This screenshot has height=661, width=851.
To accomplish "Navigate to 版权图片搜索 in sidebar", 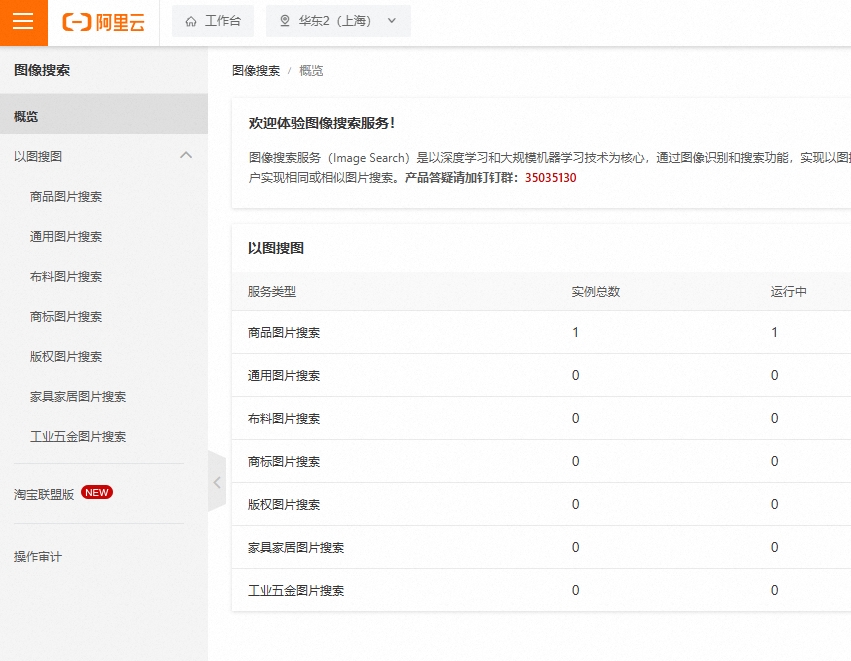I will (x=66, y=356).
